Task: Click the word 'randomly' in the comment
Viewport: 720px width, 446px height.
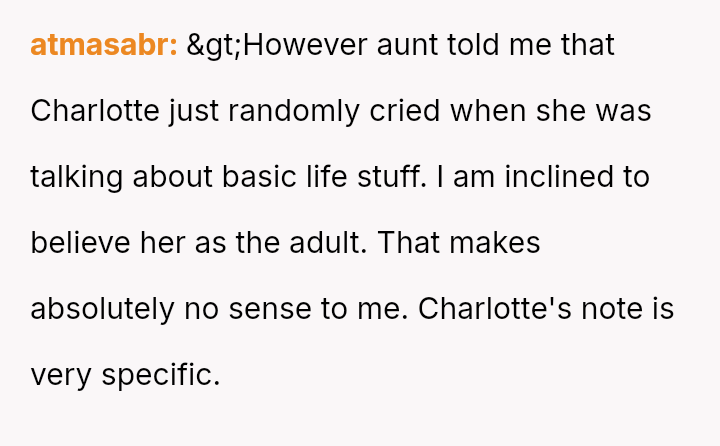Action: click(294, 112)
